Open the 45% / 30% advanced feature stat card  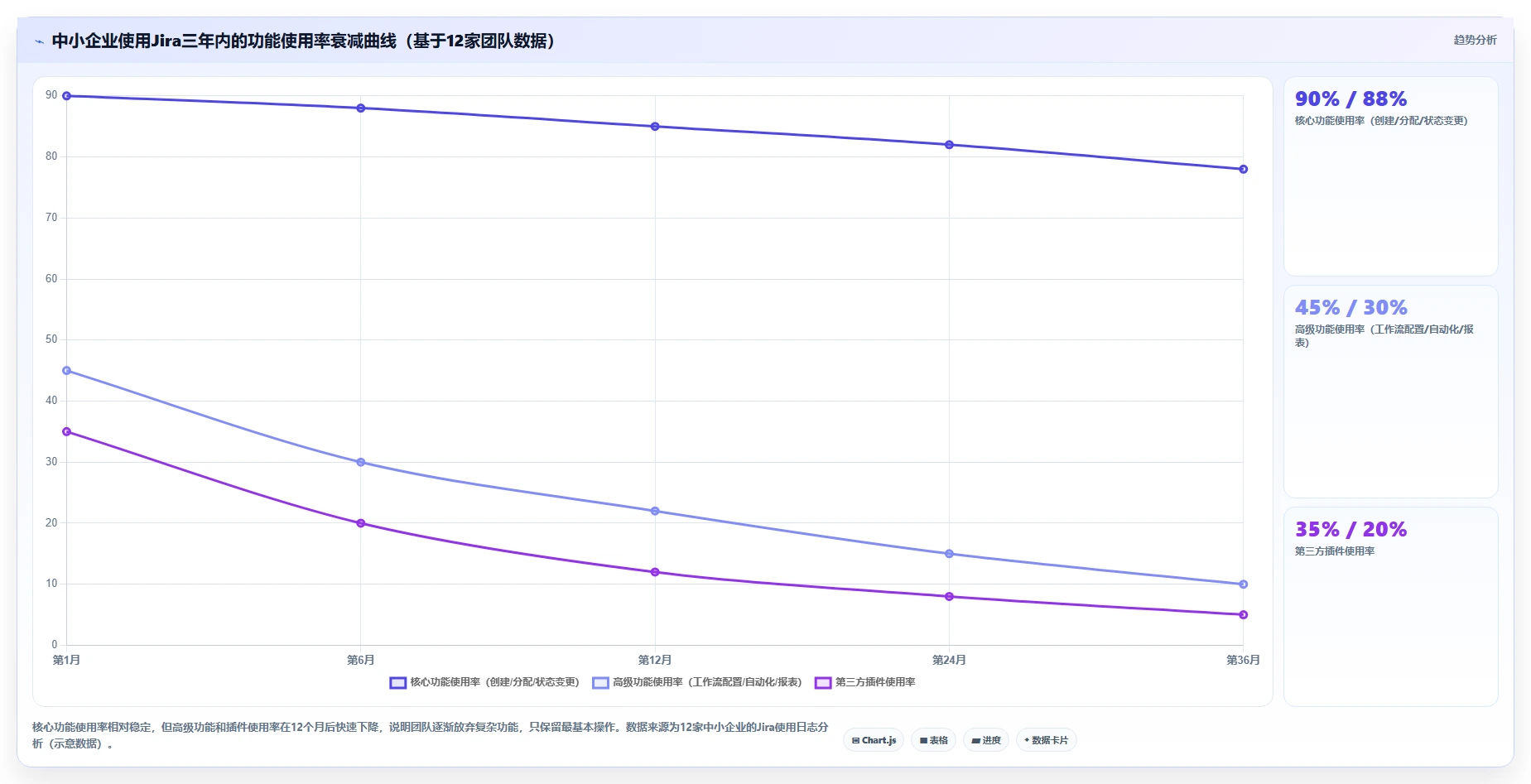pyautogui.click(x=1390, y=392)
